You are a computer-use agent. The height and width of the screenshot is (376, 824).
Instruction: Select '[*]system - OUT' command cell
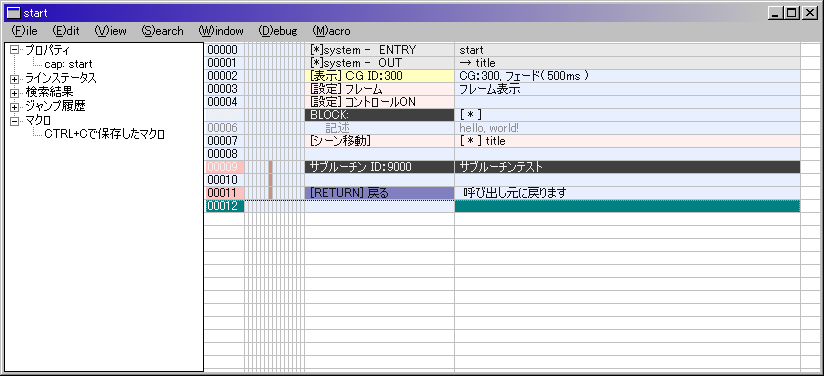coord(379,63)
